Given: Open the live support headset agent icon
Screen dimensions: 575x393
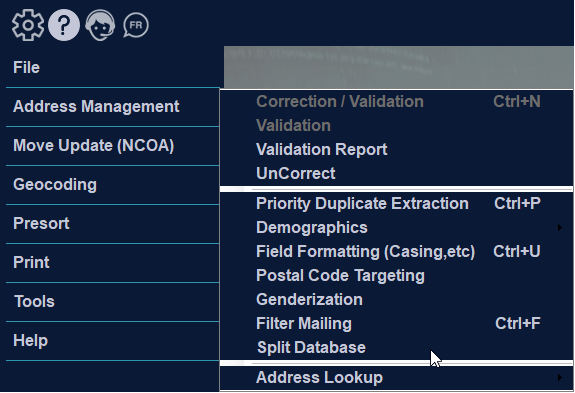Looking at the screenshot, I should pos(100,25).
